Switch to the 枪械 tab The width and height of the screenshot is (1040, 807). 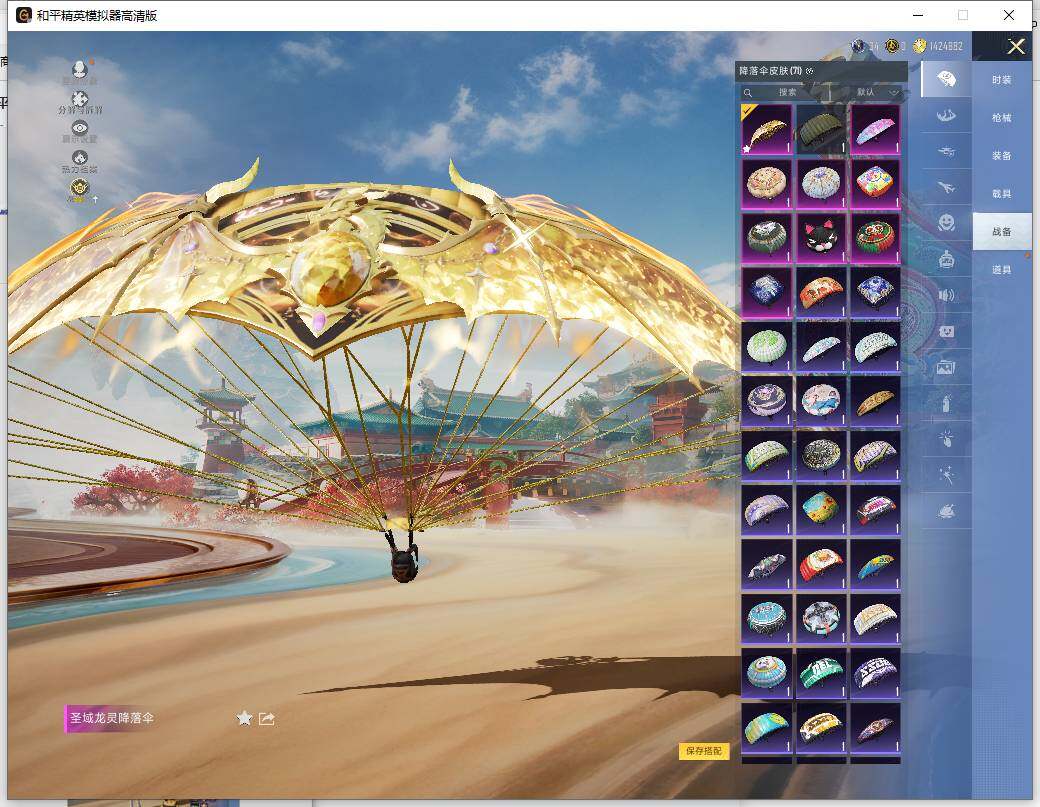pos(1001,117)
